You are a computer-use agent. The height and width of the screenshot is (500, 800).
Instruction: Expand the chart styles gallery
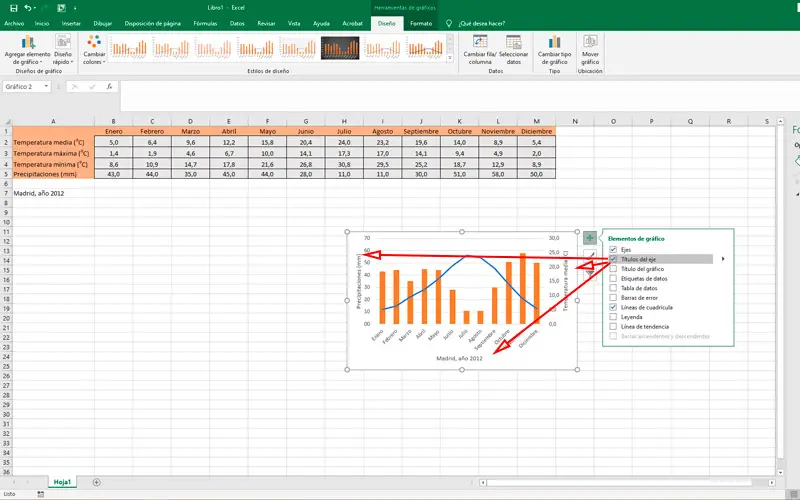tap(450, 58)
